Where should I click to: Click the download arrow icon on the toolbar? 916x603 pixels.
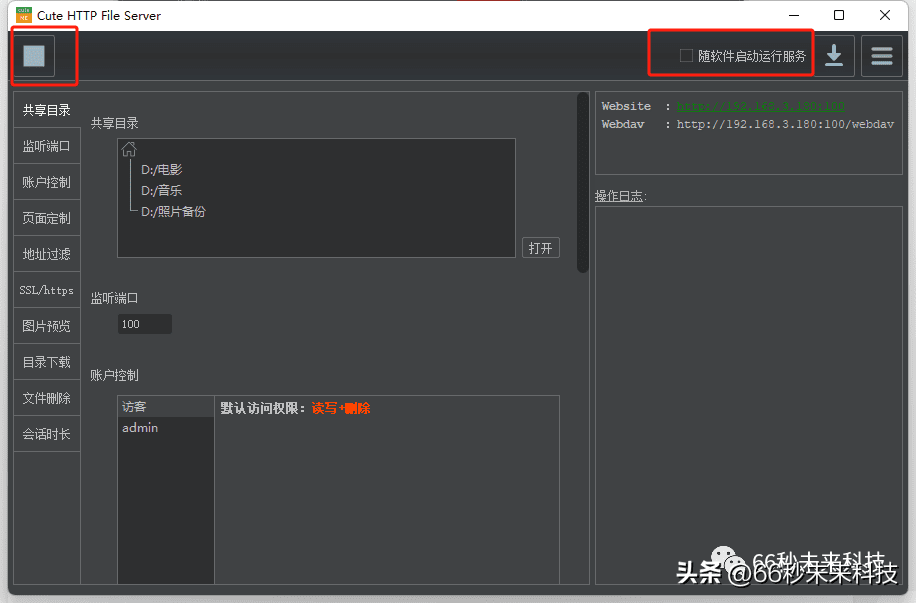tap(834, 55)
